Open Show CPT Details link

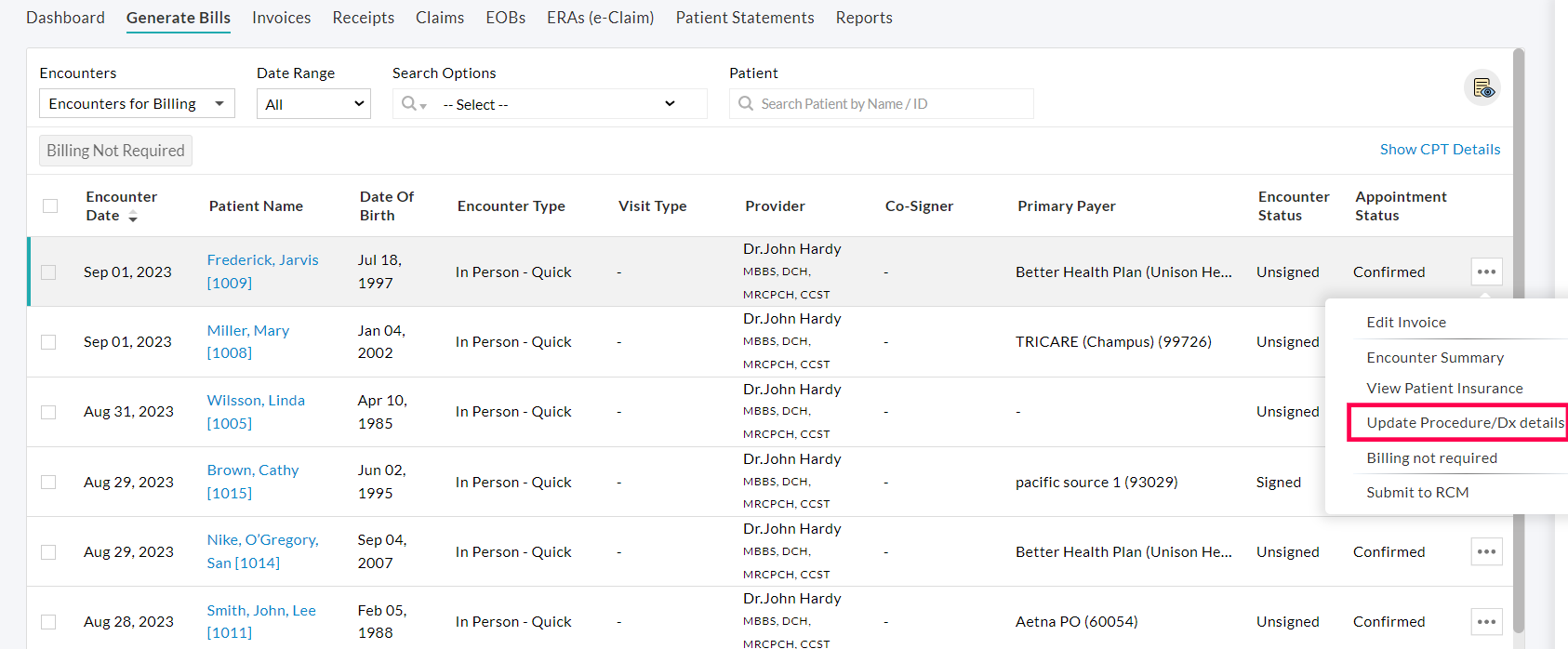1440,150
